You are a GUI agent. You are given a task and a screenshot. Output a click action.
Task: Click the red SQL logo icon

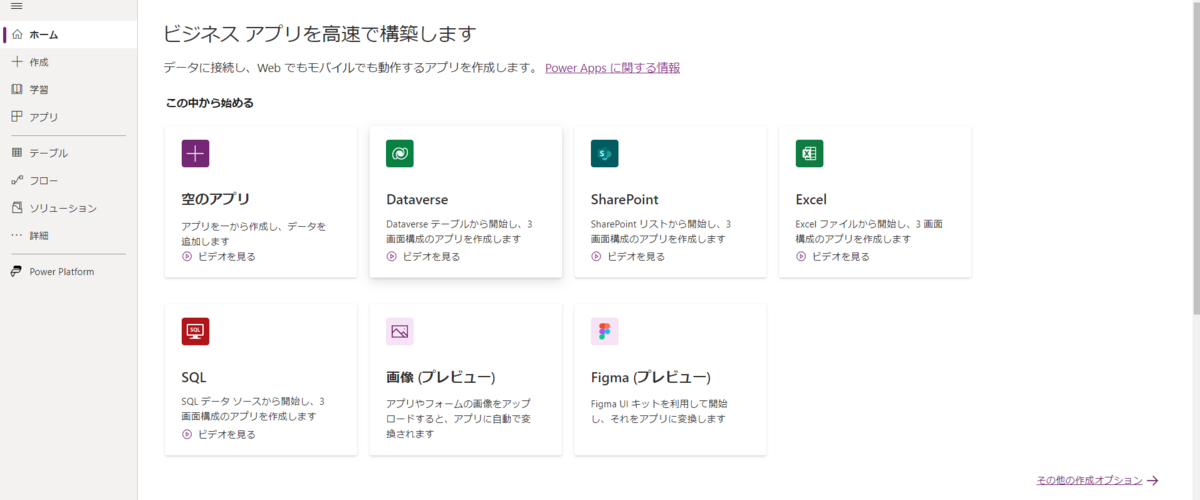pyautogui.click(x=195, y=331)
